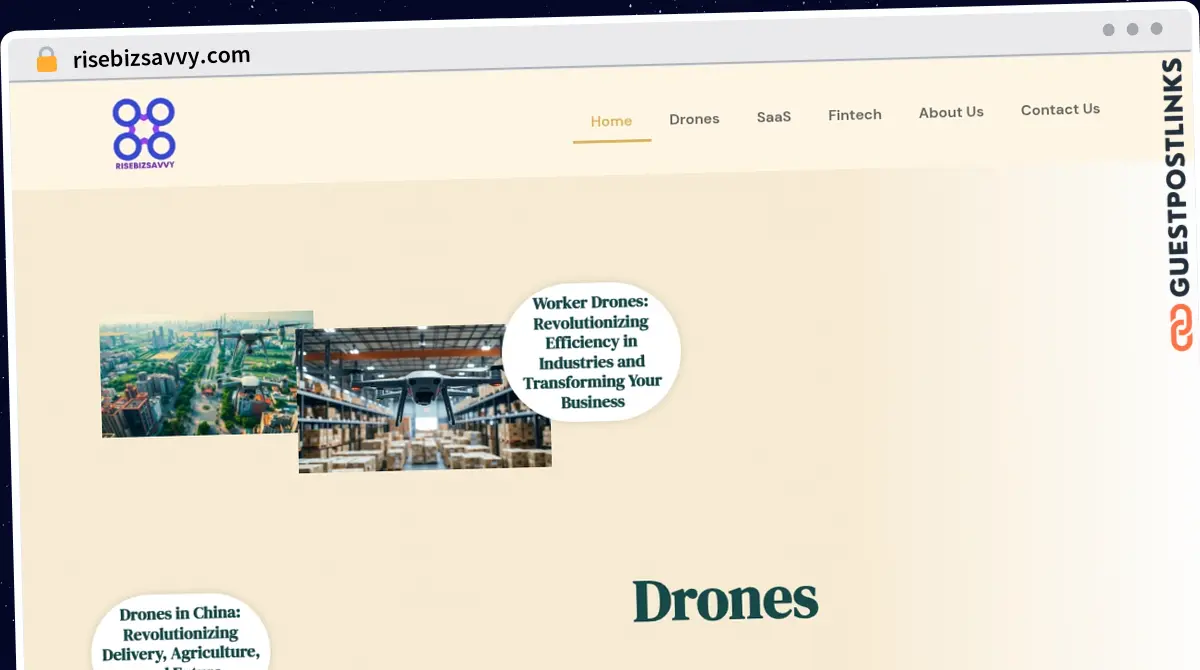Open the Contact Us page
Screen dimensions: 1200x670
pyautogui.click(x=1060, y=109)
